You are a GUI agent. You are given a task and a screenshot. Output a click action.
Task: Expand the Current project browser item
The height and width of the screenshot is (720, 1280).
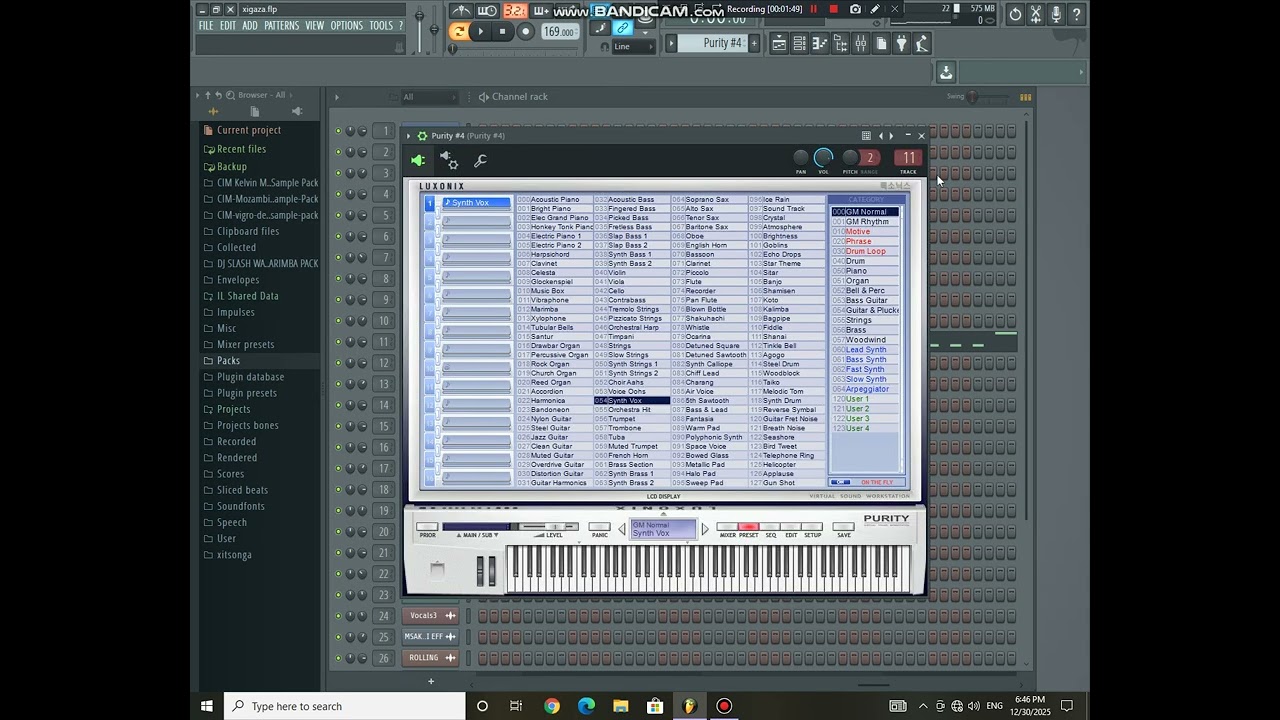pyautogui.click(x=248, y=130)
